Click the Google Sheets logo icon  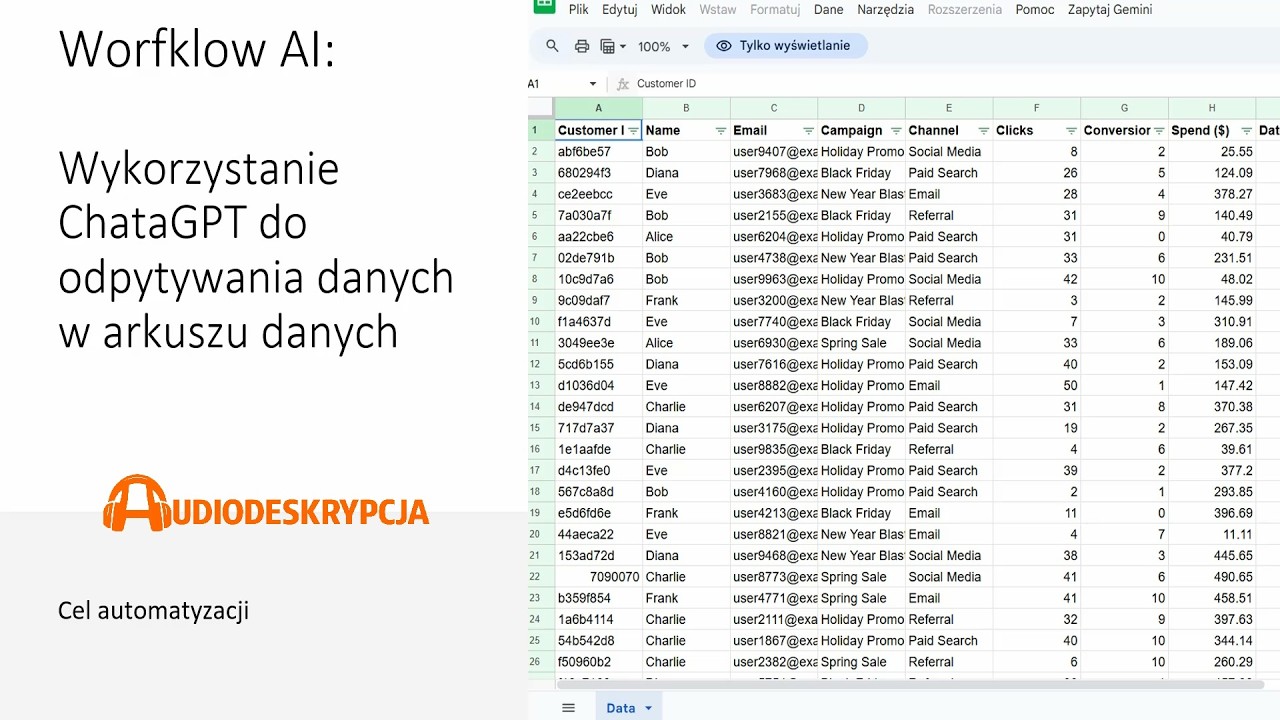tap(543, 5)
